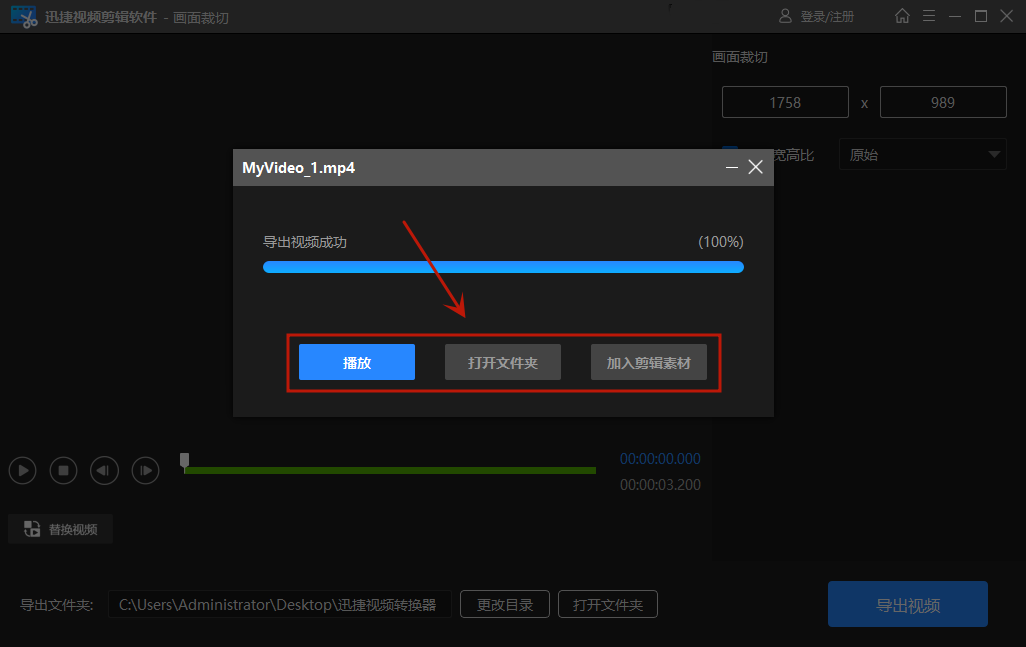Viewport: 1026px width, 647px height.
Task: Open the hamburger menu in title bar
Action: coord(929,16)
